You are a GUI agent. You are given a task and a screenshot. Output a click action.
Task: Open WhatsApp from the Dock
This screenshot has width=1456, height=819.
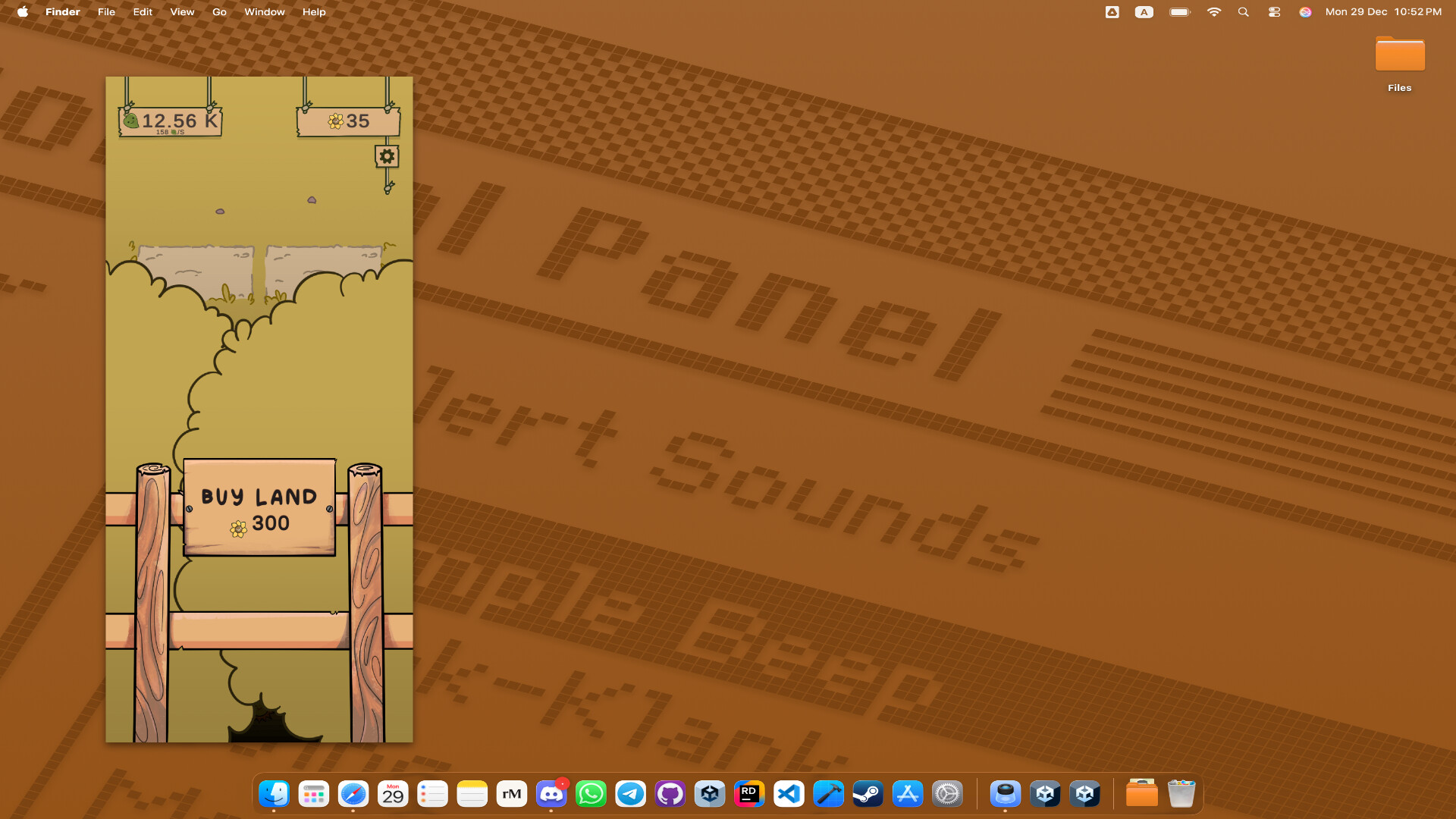click(x=591, y=794)
